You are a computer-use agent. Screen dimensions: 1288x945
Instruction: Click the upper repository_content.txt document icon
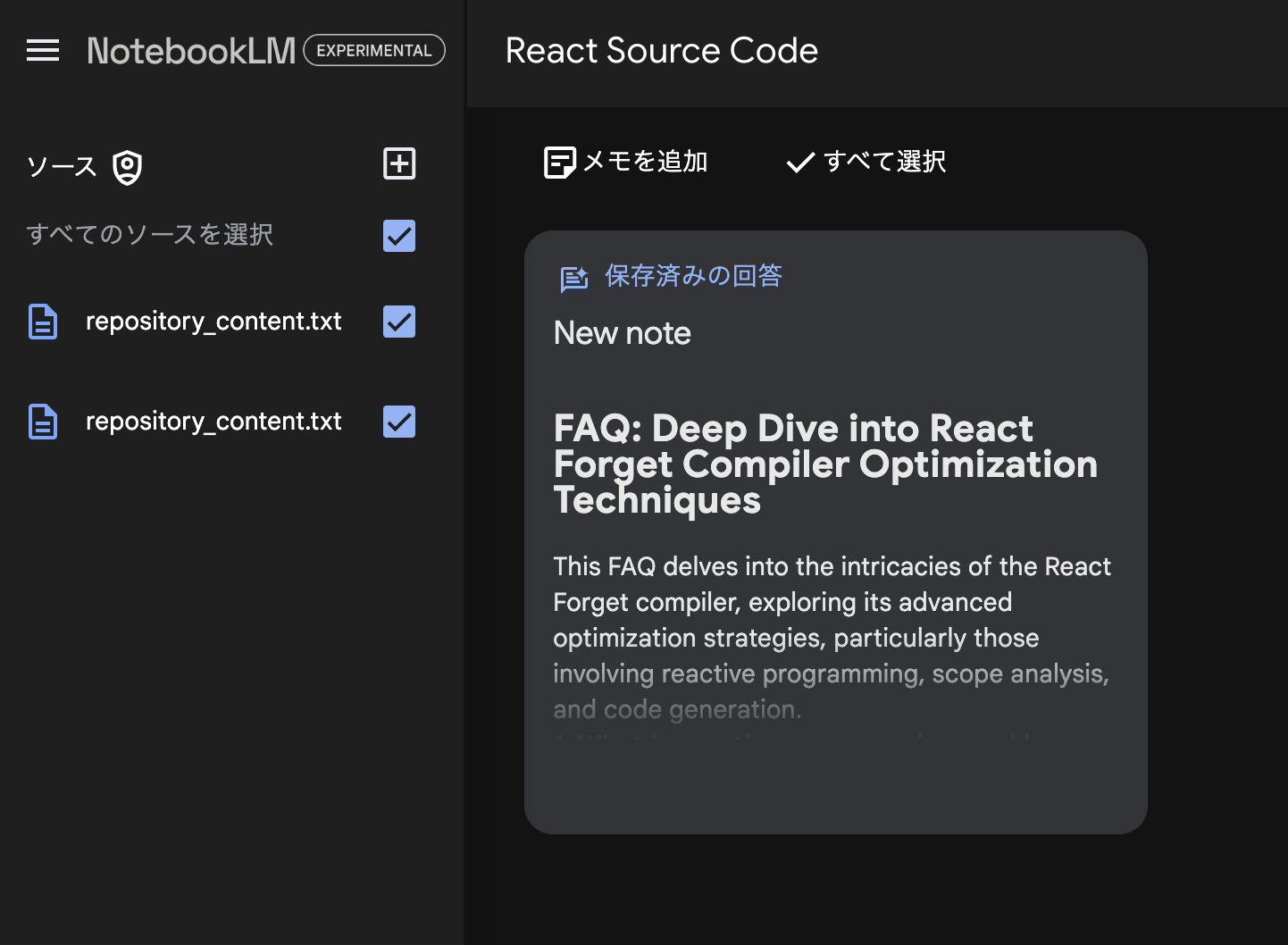click(x=43, y=322)
